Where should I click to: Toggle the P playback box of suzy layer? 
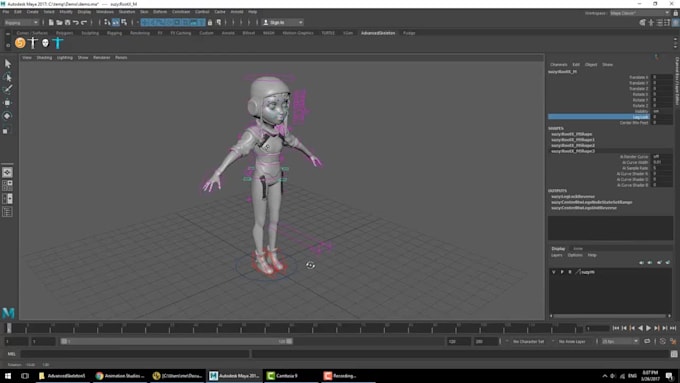click(562, 272)
